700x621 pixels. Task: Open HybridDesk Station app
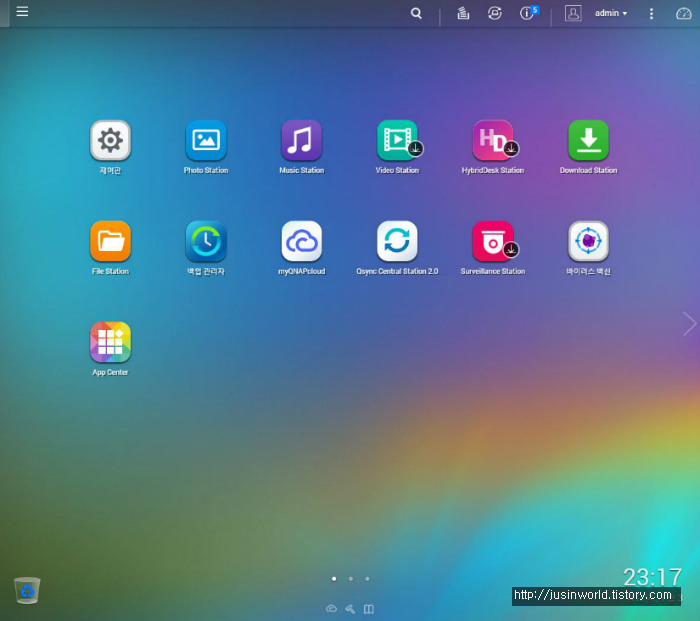point(493,140)
